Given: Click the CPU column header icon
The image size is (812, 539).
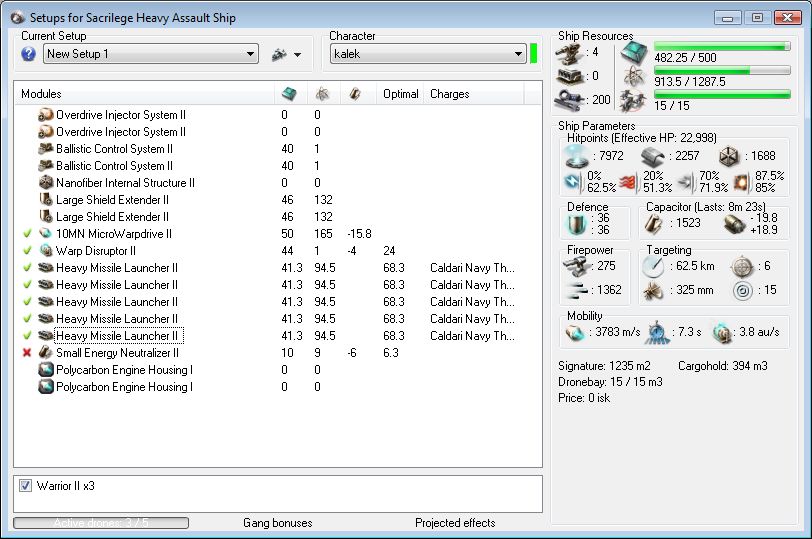Looking at the screenshot, I should [x=288, y=94].
